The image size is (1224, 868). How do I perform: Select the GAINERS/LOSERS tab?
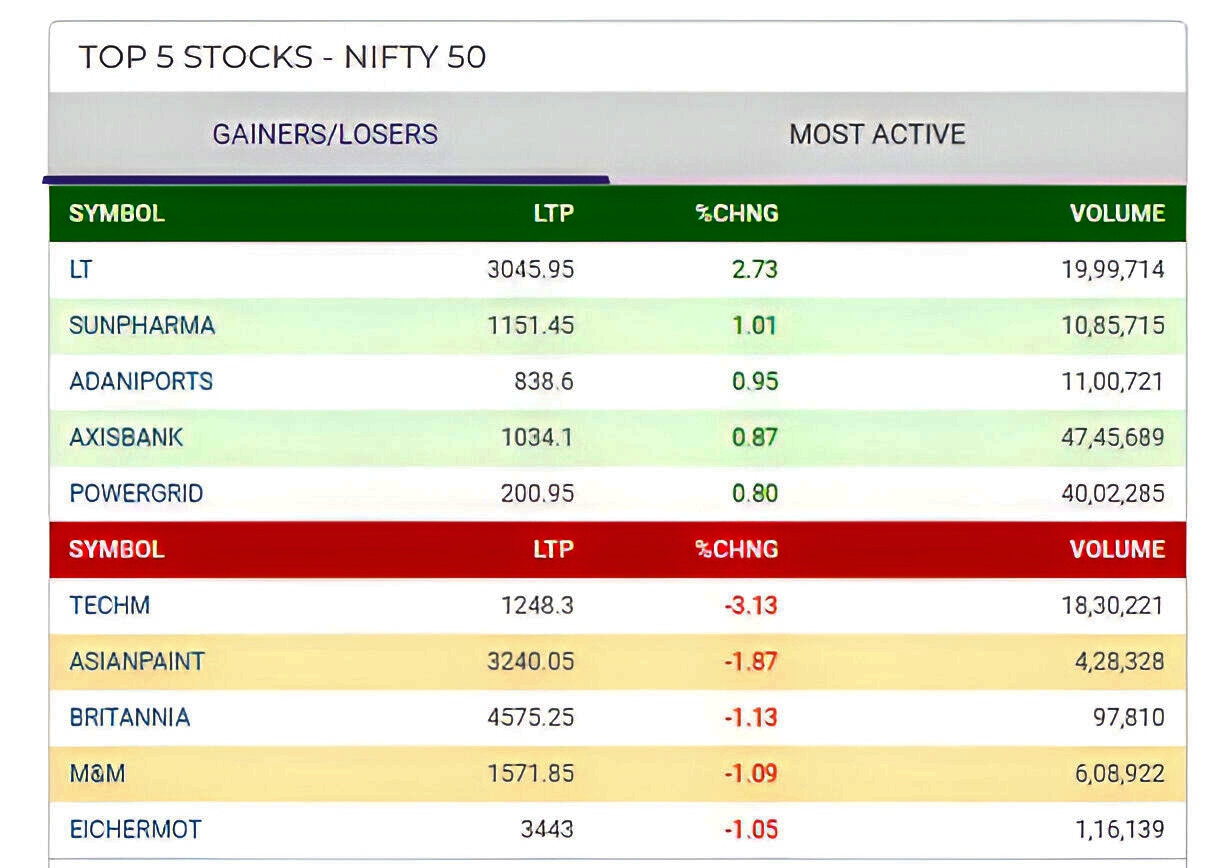(x=325, y=133)
